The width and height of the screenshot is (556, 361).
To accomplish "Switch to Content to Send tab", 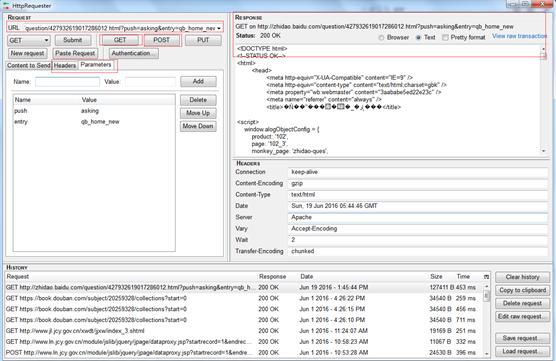I will [x=29, y=66].
